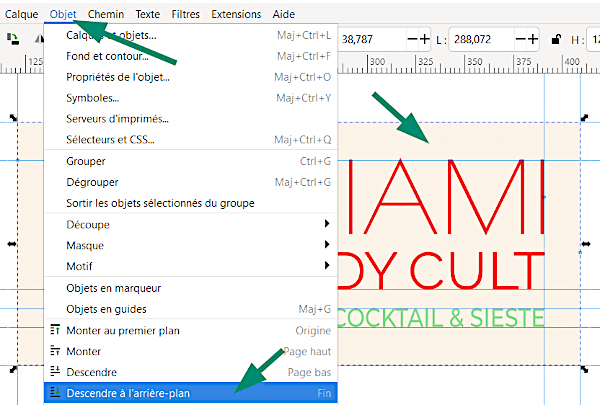Screen dimensions: 600x405
Task: Toggle the width/height lock icon
Action: click(556, 39)
